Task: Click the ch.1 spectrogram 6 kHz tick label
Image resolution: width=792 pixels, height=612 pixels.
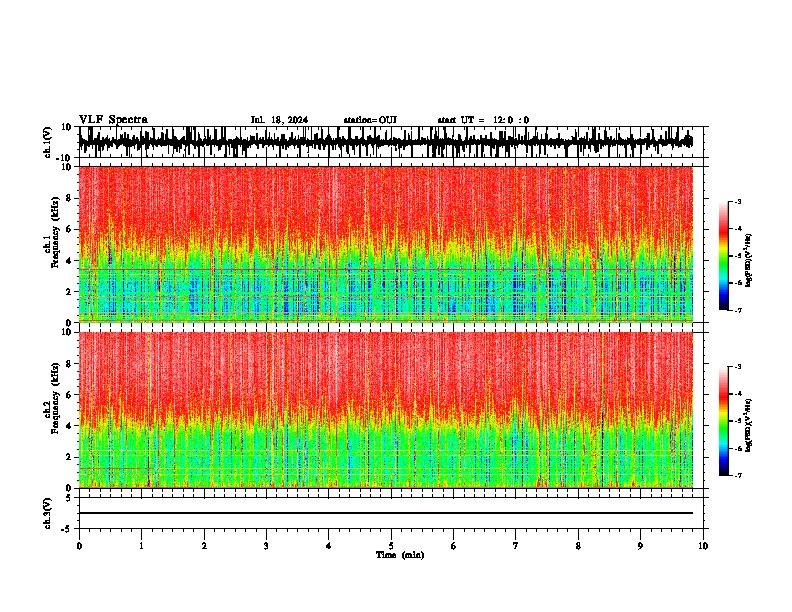Action: tap(70, 229)
